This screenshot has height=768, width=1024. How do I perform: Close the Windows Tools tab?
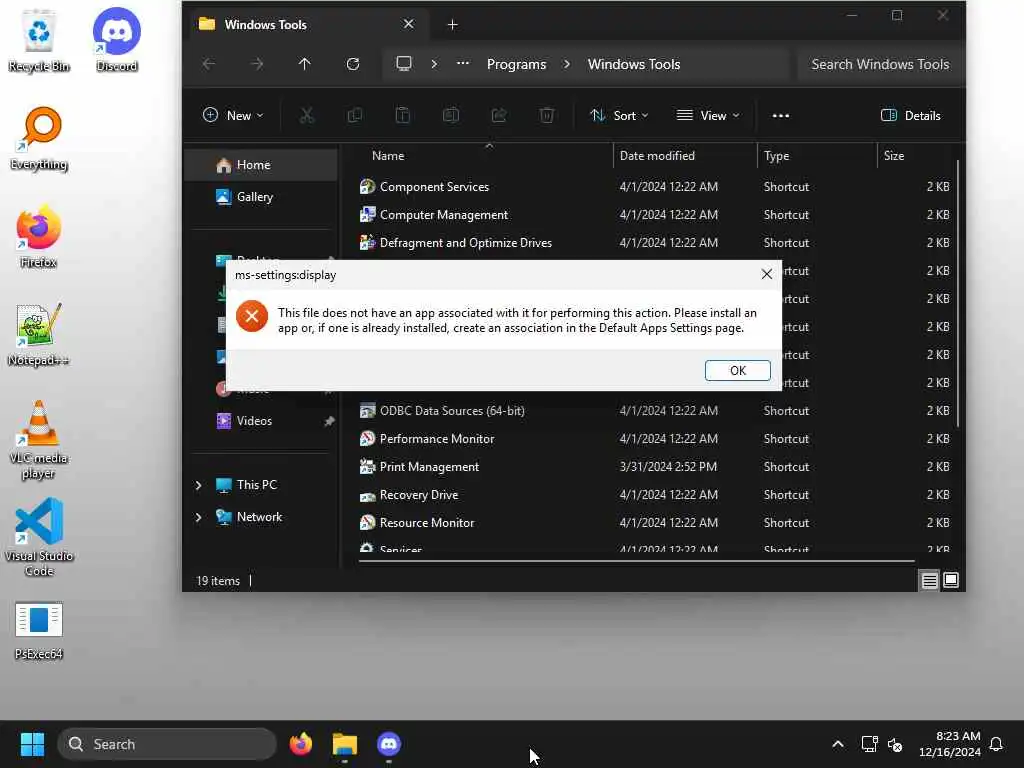point(408,24)
